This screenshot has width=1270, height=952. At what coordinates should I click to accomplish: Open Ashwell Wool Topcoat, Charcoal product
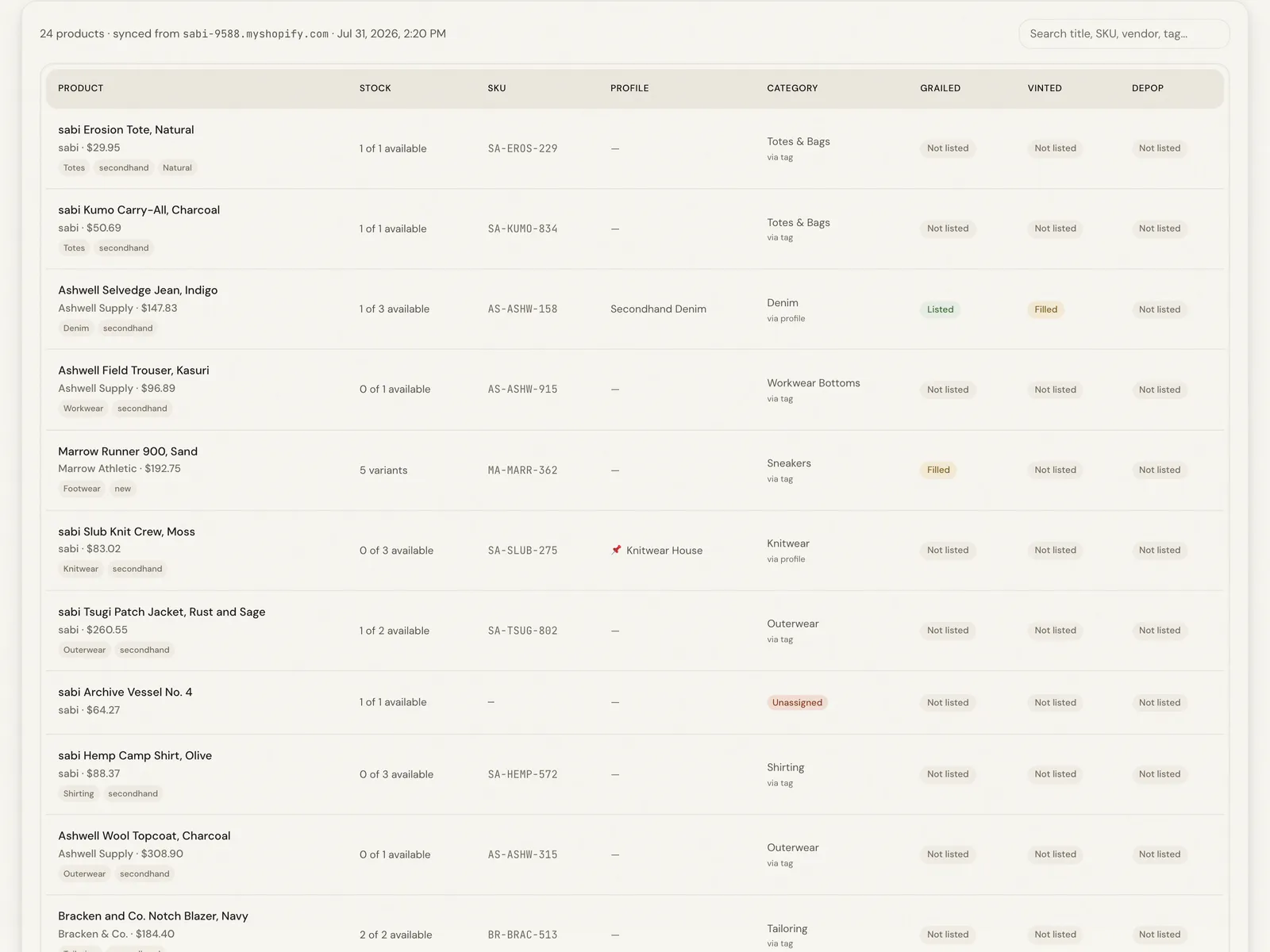click(x=144, y=835)
